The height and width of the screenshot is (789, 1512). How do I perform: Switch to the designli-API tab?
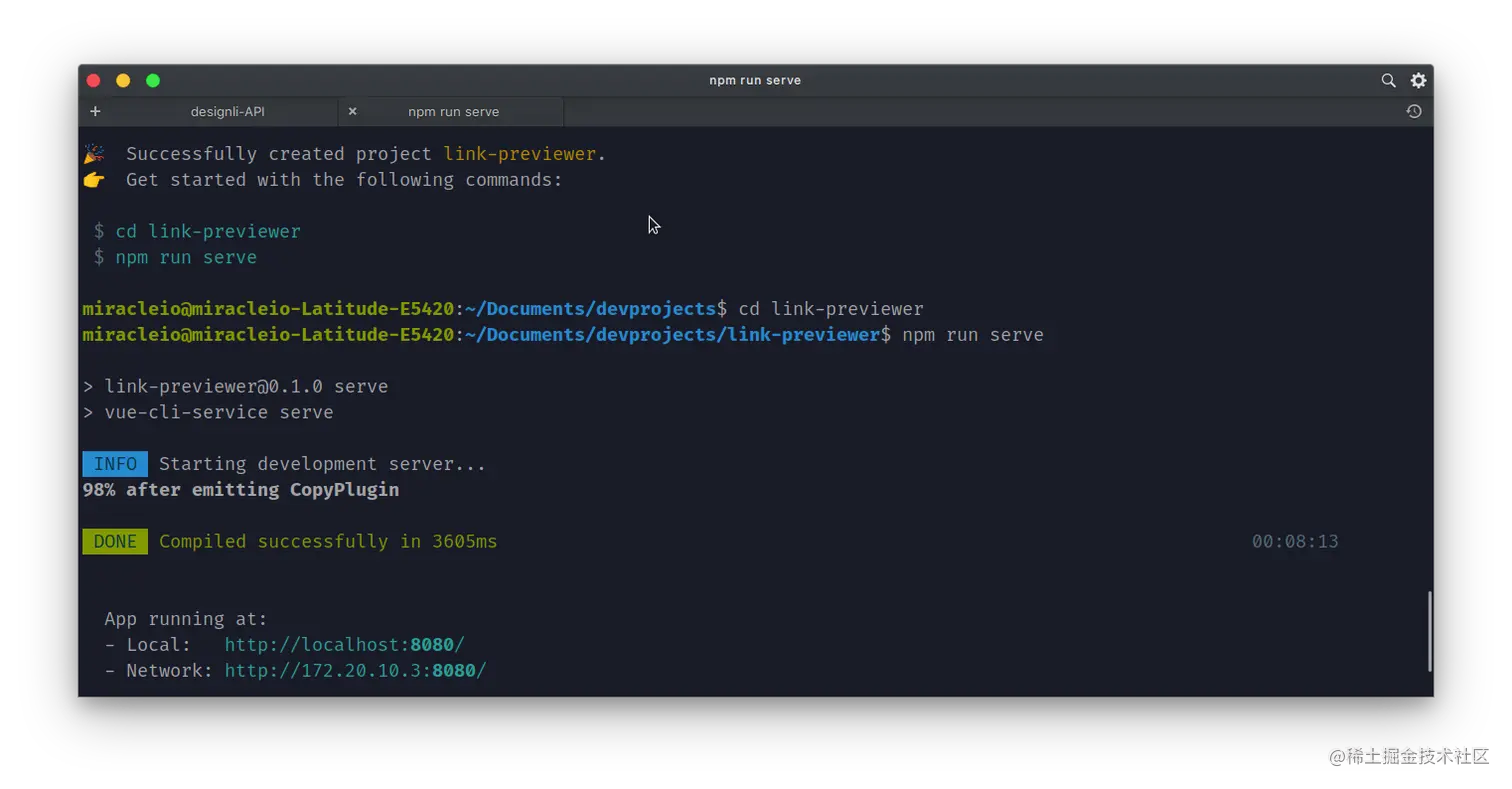coord(227,111)
